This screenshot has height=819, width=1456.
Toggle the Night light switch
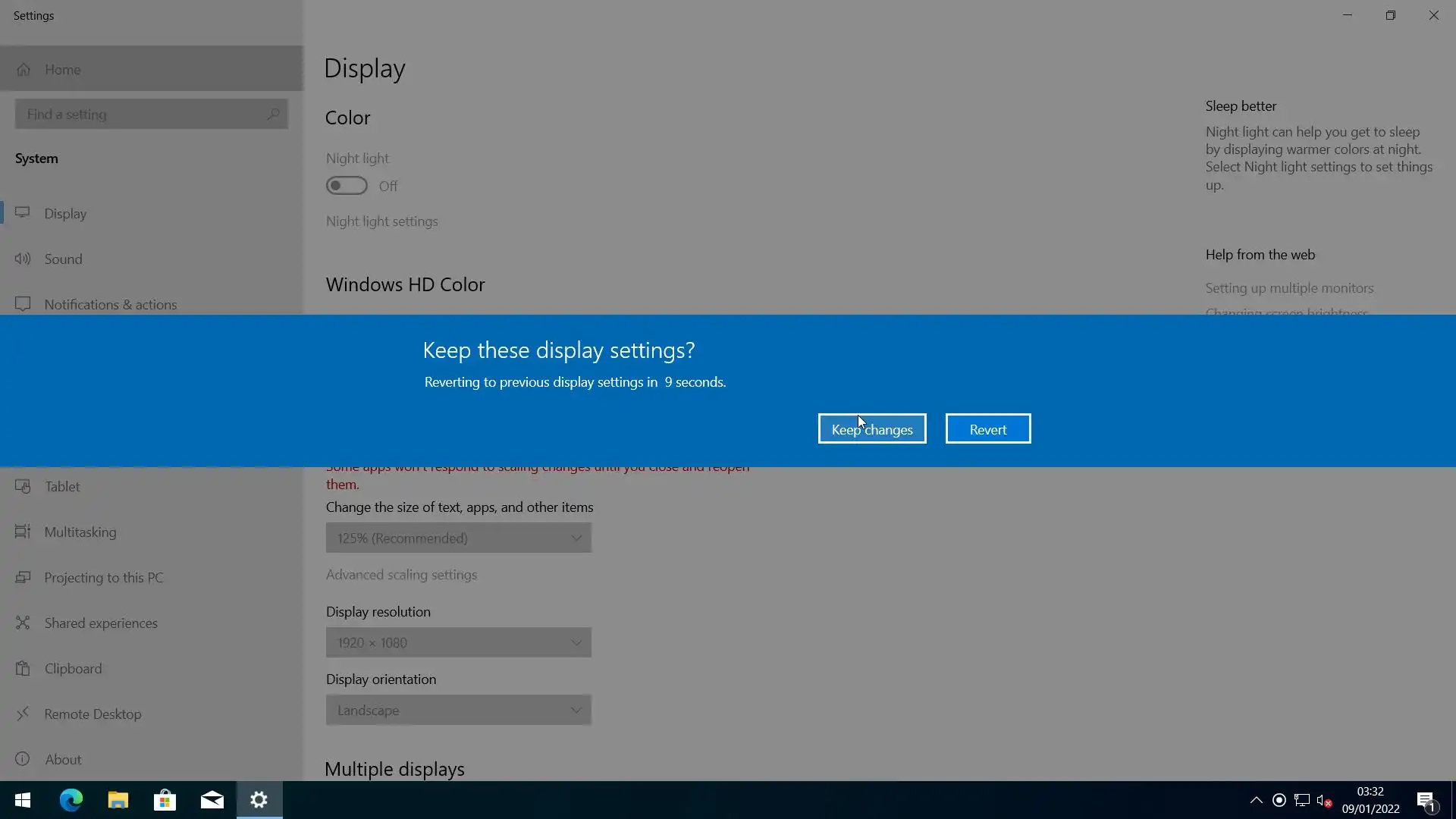[x=347, y=186]
